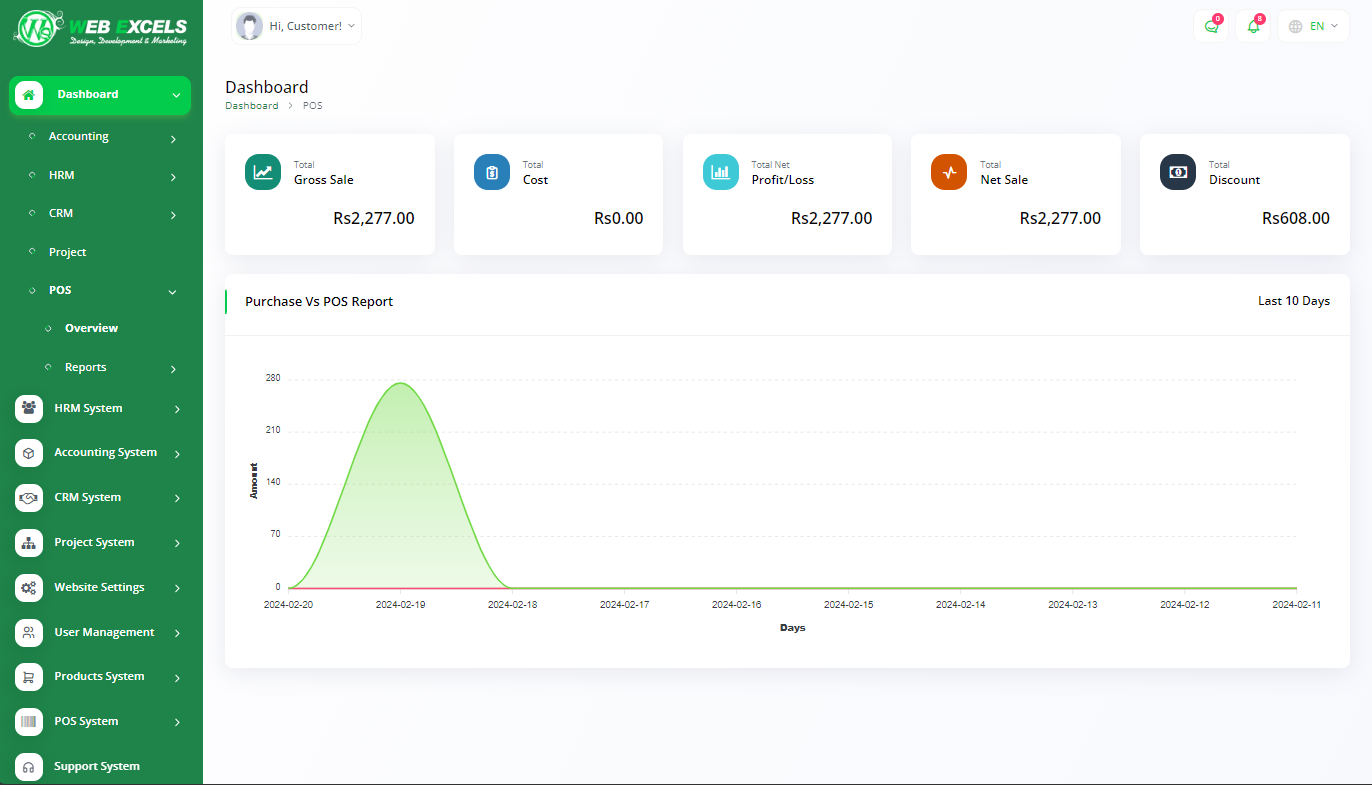The height and width of the screenshot is (785, 1372).
Task: Click the Net Sale pulse icon
Action: 949,172
